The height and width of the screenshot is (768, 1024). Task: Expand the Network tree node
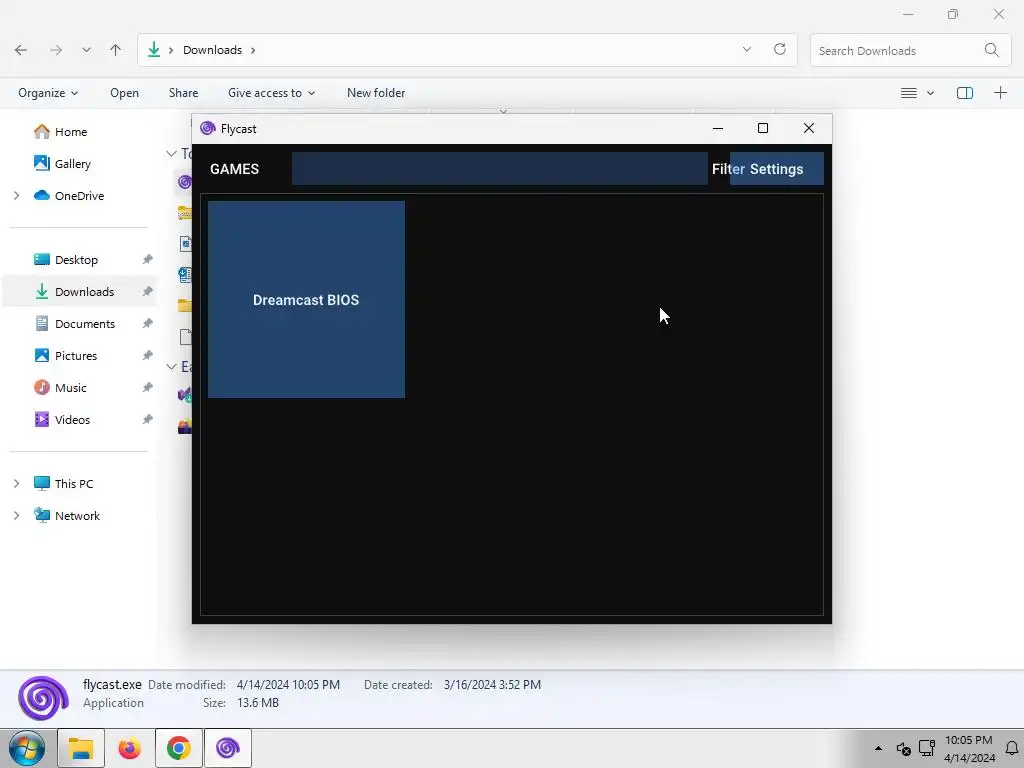pyautogui.click(x=16, y=516)
